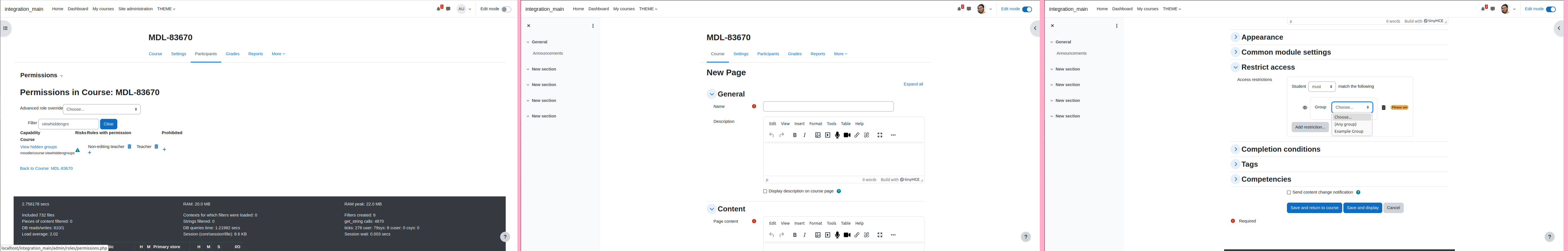Remove link in Description editor
Image resolution: width=1568 pixels, height=251 pixels.
[867, 135]
